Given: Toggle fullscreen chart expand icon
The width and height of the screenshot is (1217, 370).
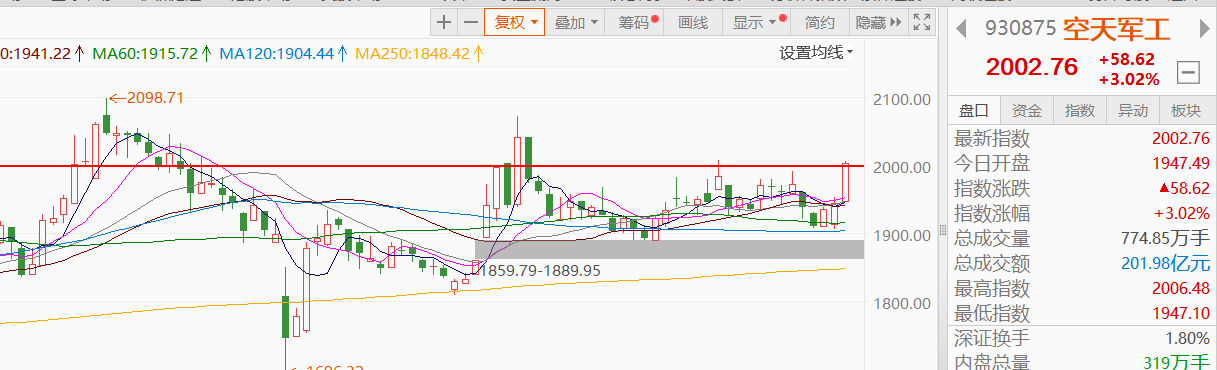Looking at the screenshot, I should [922, 22].
